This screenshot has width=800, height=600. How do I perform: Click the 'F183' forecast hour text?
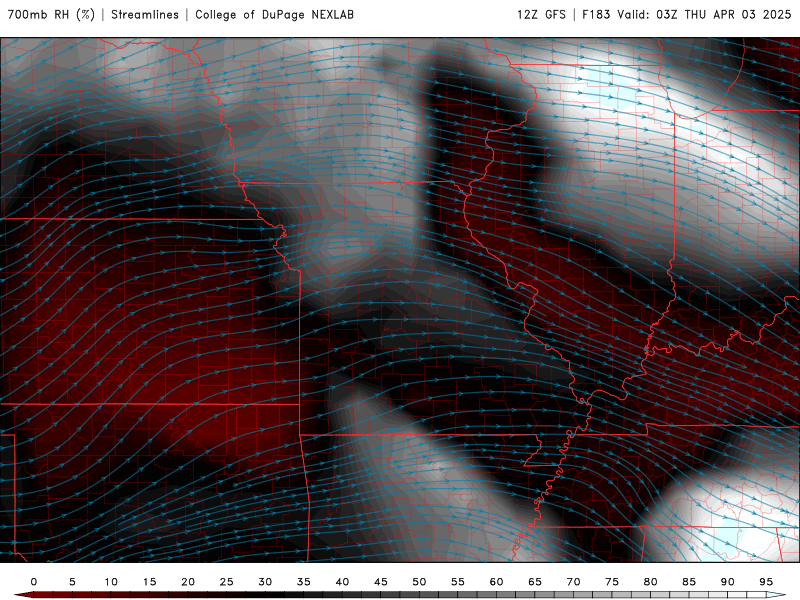(x=596, y=15)
